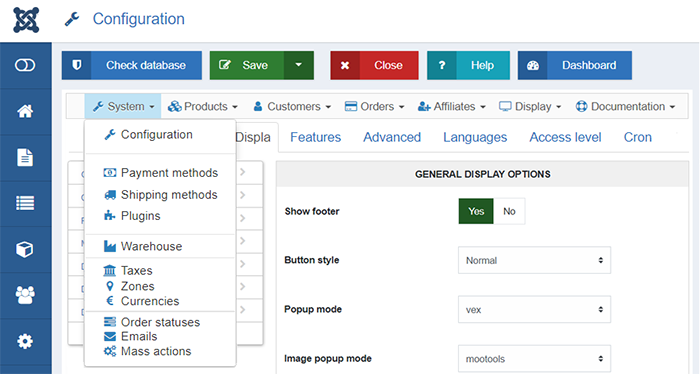This screenshot has height=374, width=700.
Task: Click the red Close button
Action: point(374,65)
